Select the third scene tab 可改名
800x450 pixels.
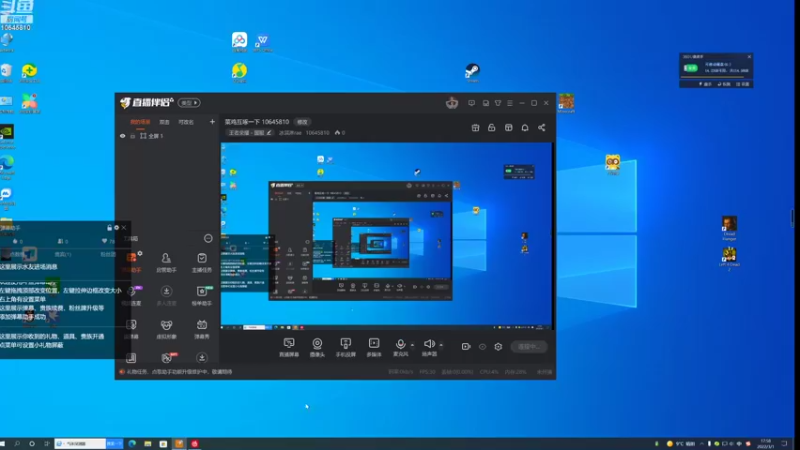tap(186, 122)
